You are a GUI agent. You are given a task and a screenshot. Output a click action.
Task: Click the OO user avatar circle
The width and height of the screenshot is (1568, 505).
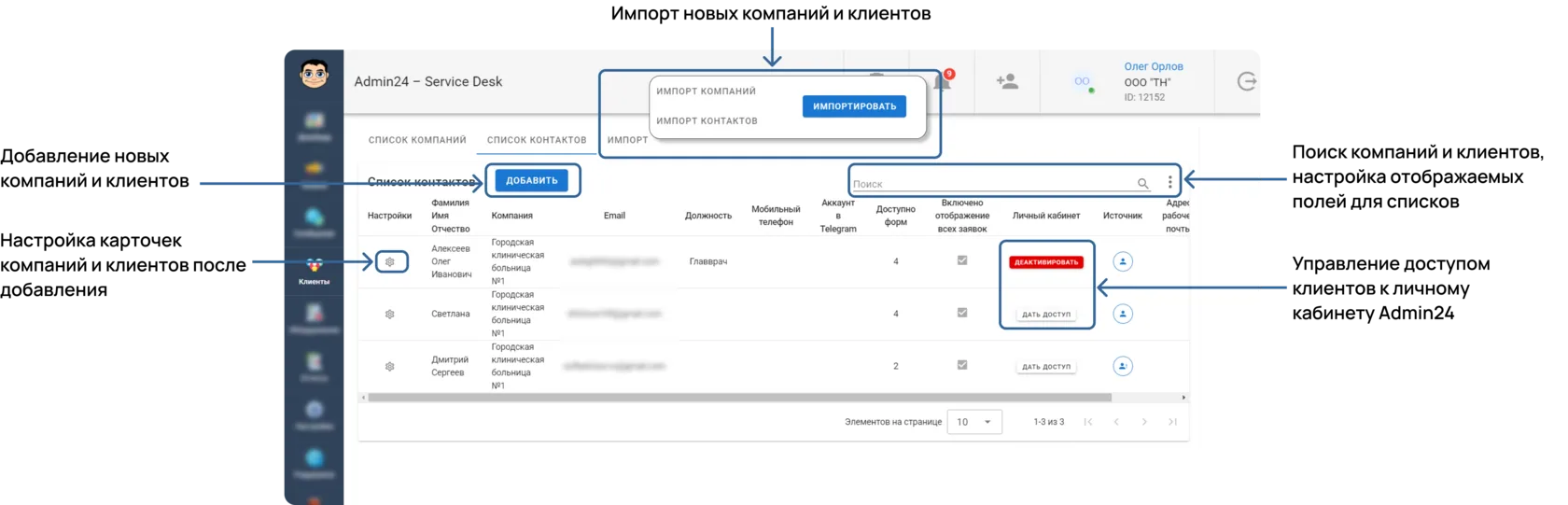coord(1082,81)
